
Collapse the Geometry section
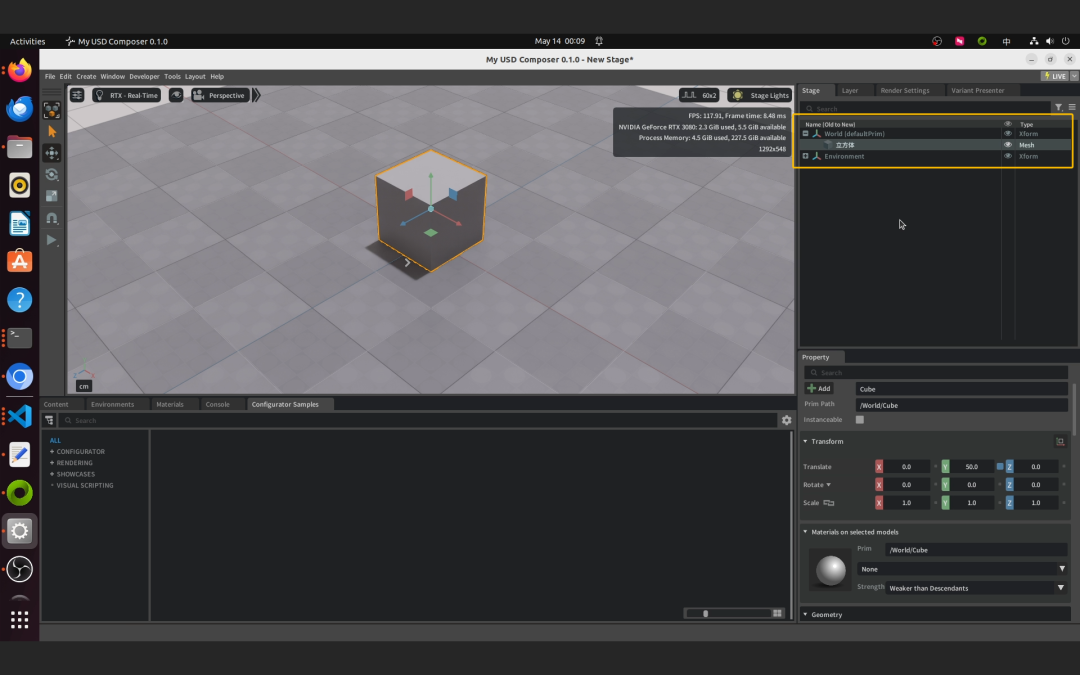point(805,614)
